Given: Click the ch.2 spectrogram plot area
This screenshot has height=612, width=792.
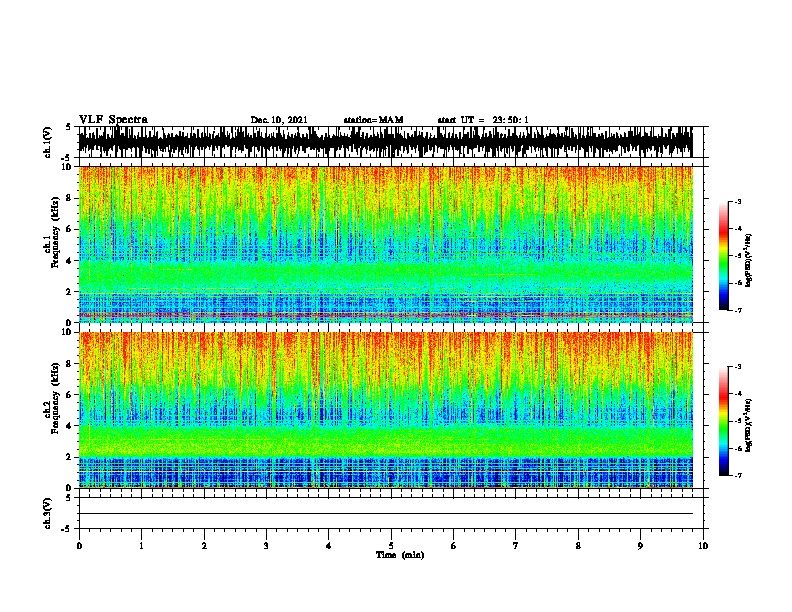Looking at the screenshot, I should tap(385, 410).
